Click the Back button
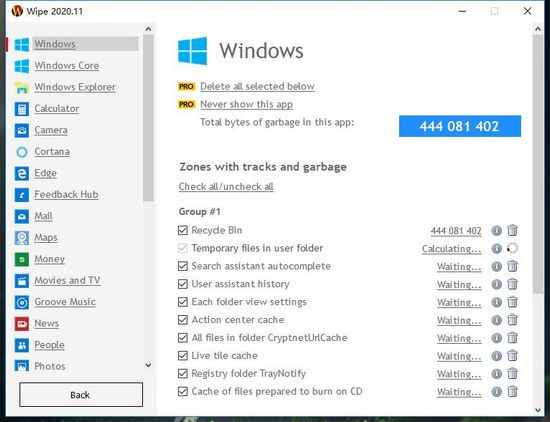Screen dimensions: 550x422 [81, 395]
